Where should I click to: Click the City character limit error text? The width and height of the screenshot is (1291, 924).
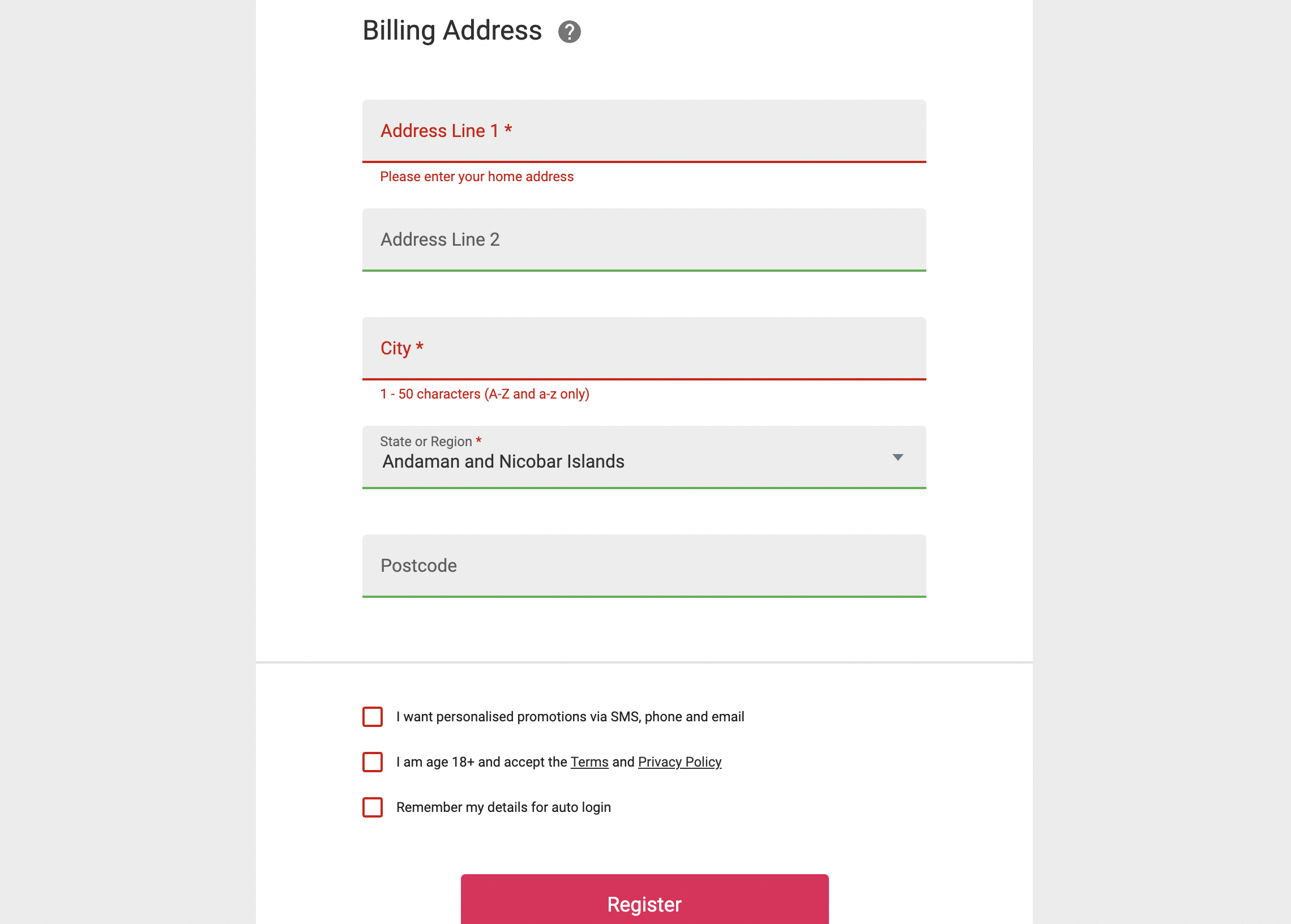(485, 393)
